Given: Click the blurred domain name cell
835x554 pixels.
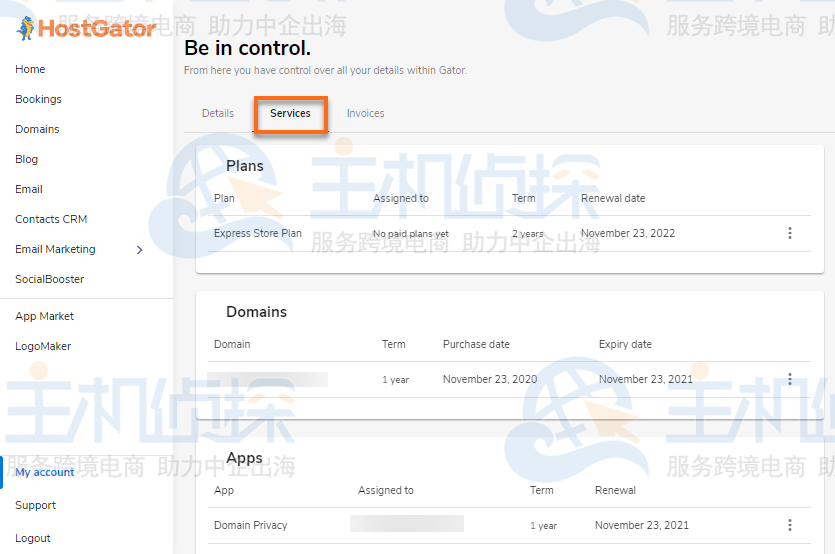Looking at the screenshot, I should tap(267, 379).
